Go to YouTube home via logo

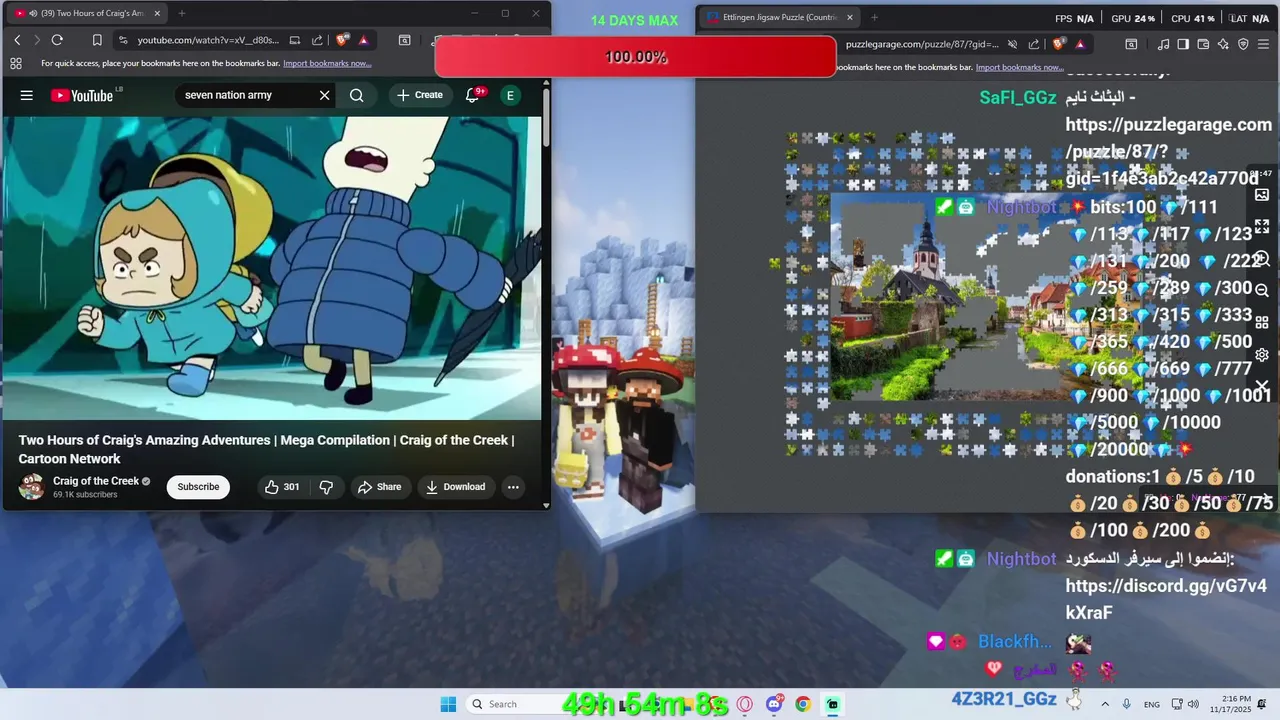[82, 95]
